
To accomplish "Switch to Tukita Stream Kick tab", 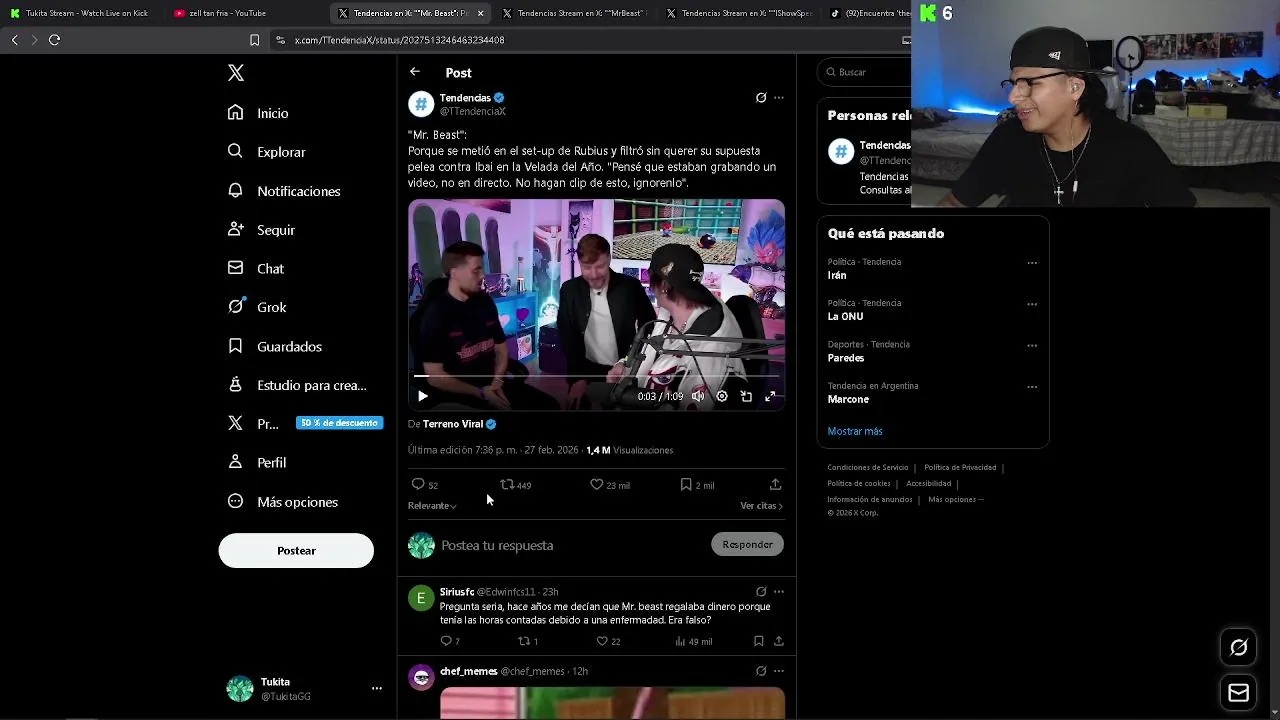I will (x=80, y=13).
